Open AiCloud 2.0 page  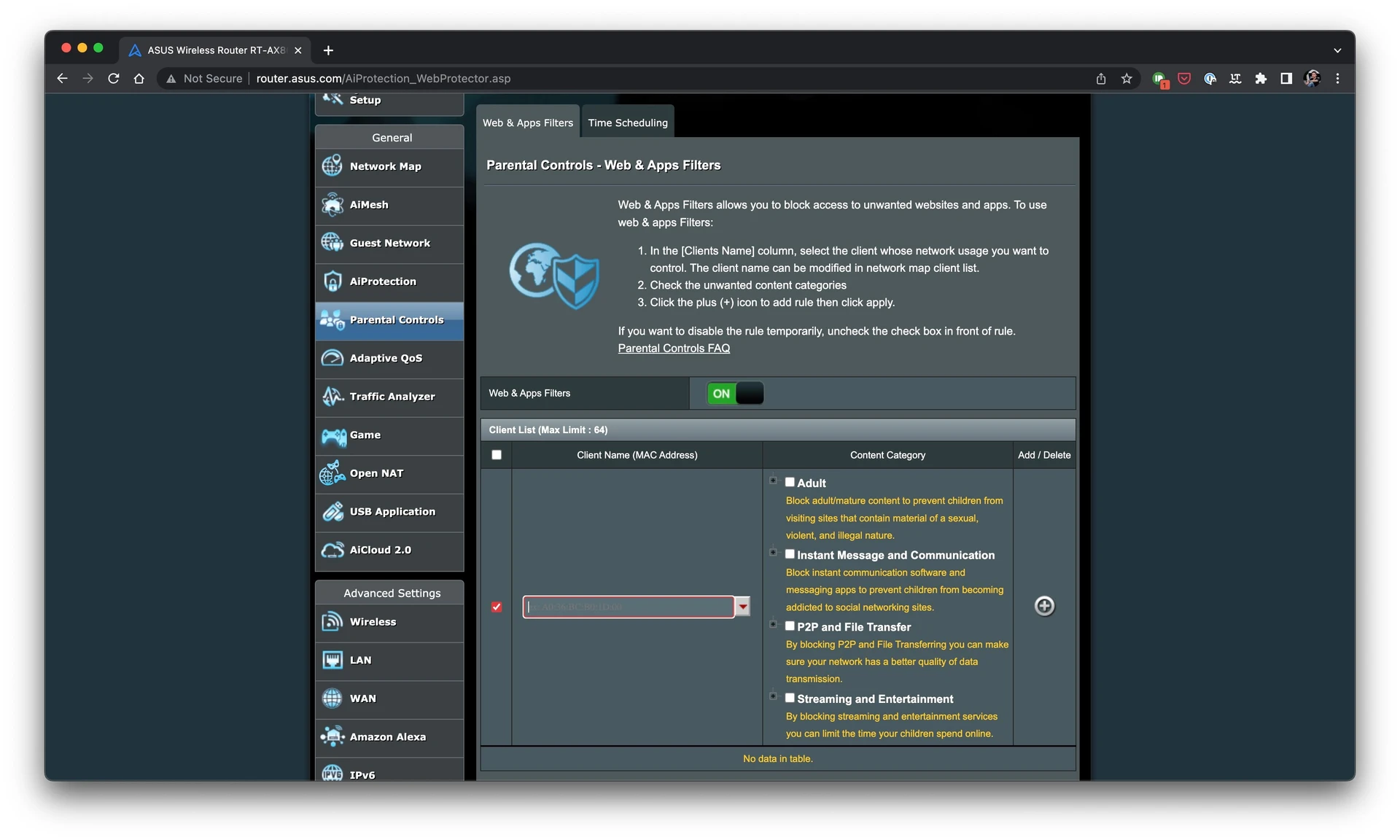coord(389,551)
